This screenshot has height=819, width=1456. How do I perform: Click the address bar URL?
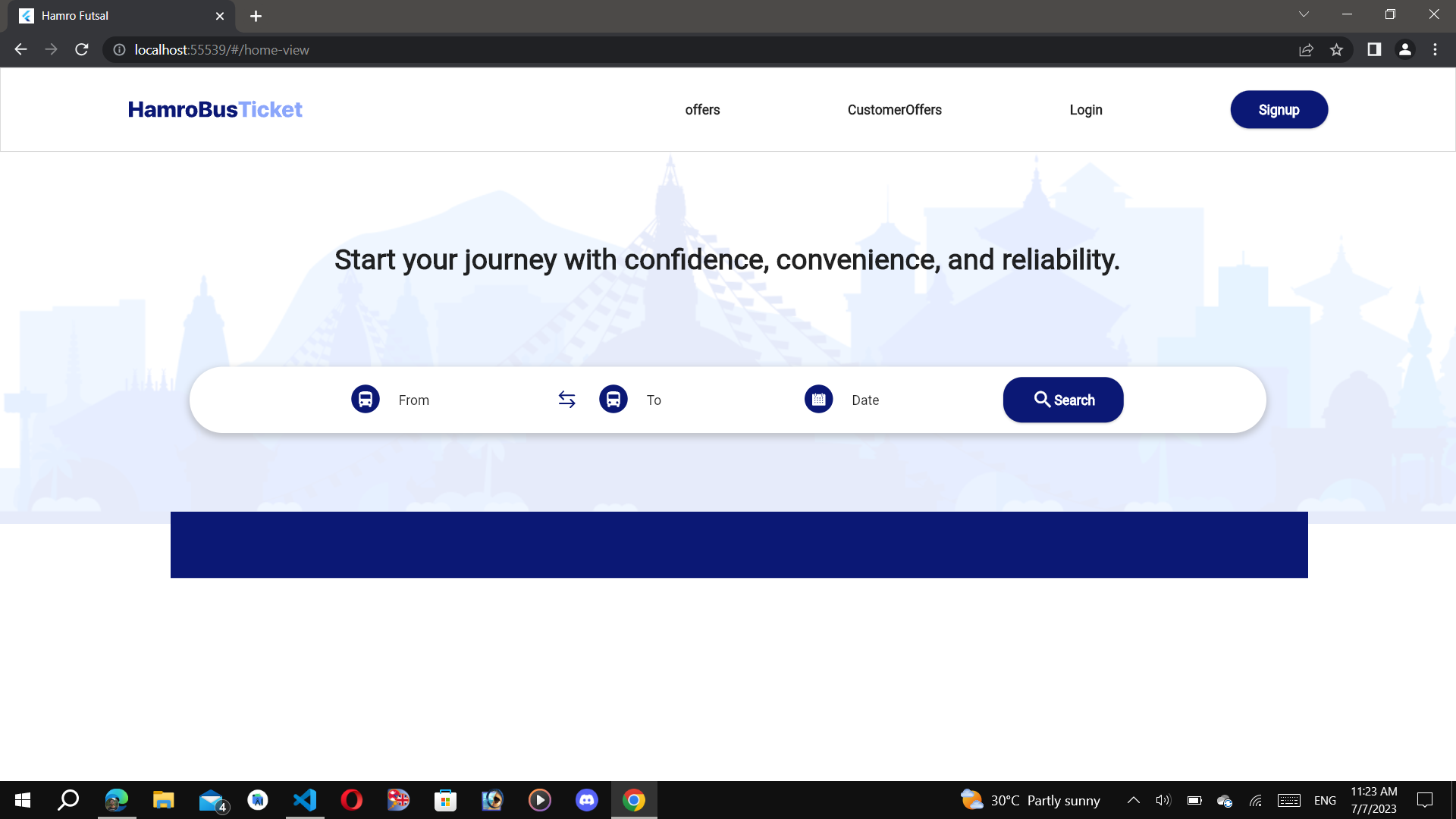(221, 50)
